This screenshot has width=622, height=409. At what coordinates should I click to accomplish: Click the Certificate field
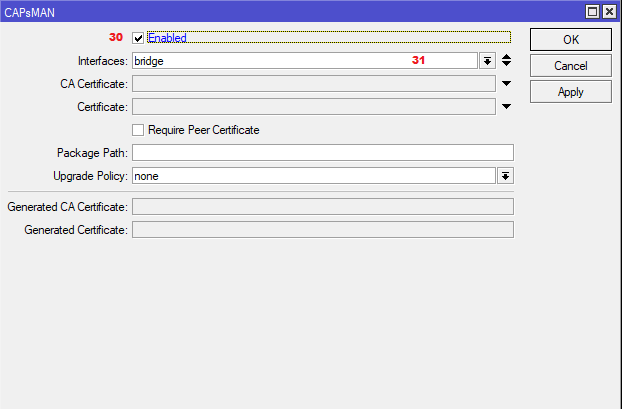314,107
